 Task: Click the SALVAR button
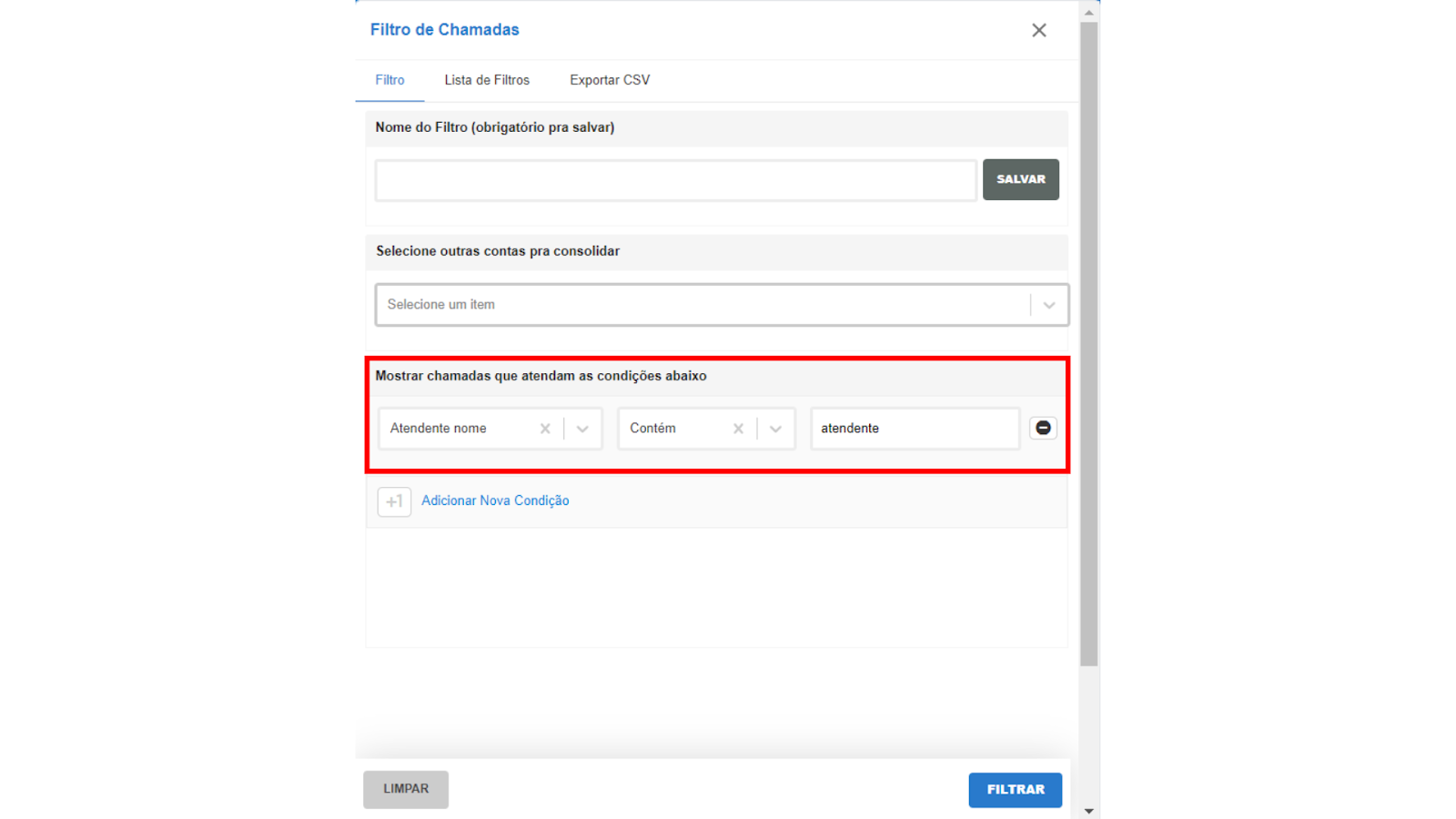[1020, 179]
